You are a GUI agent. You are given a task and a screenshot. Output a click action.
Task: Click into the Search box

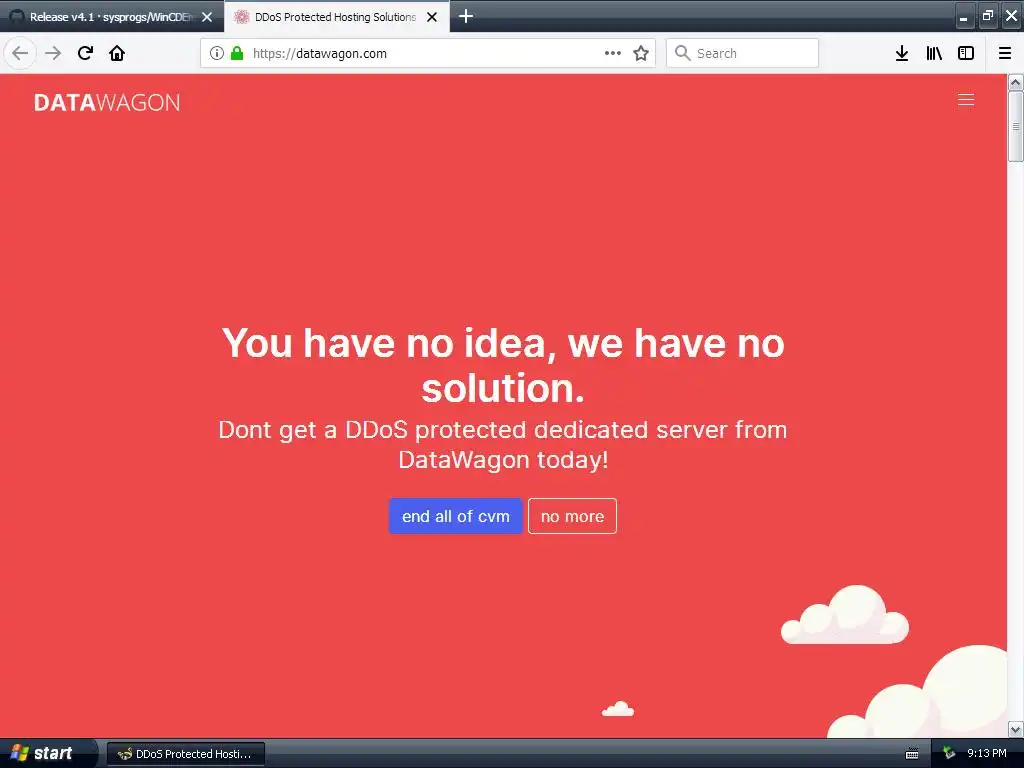pos(742,53)
